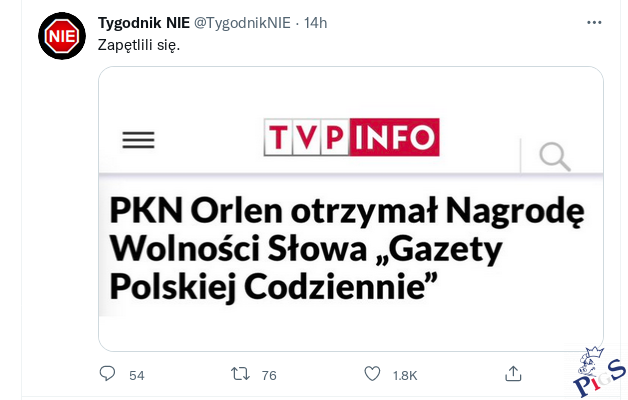View the 54 replies count
The height and width of the screenshot is (400, 628).
(x=137, y=375)
